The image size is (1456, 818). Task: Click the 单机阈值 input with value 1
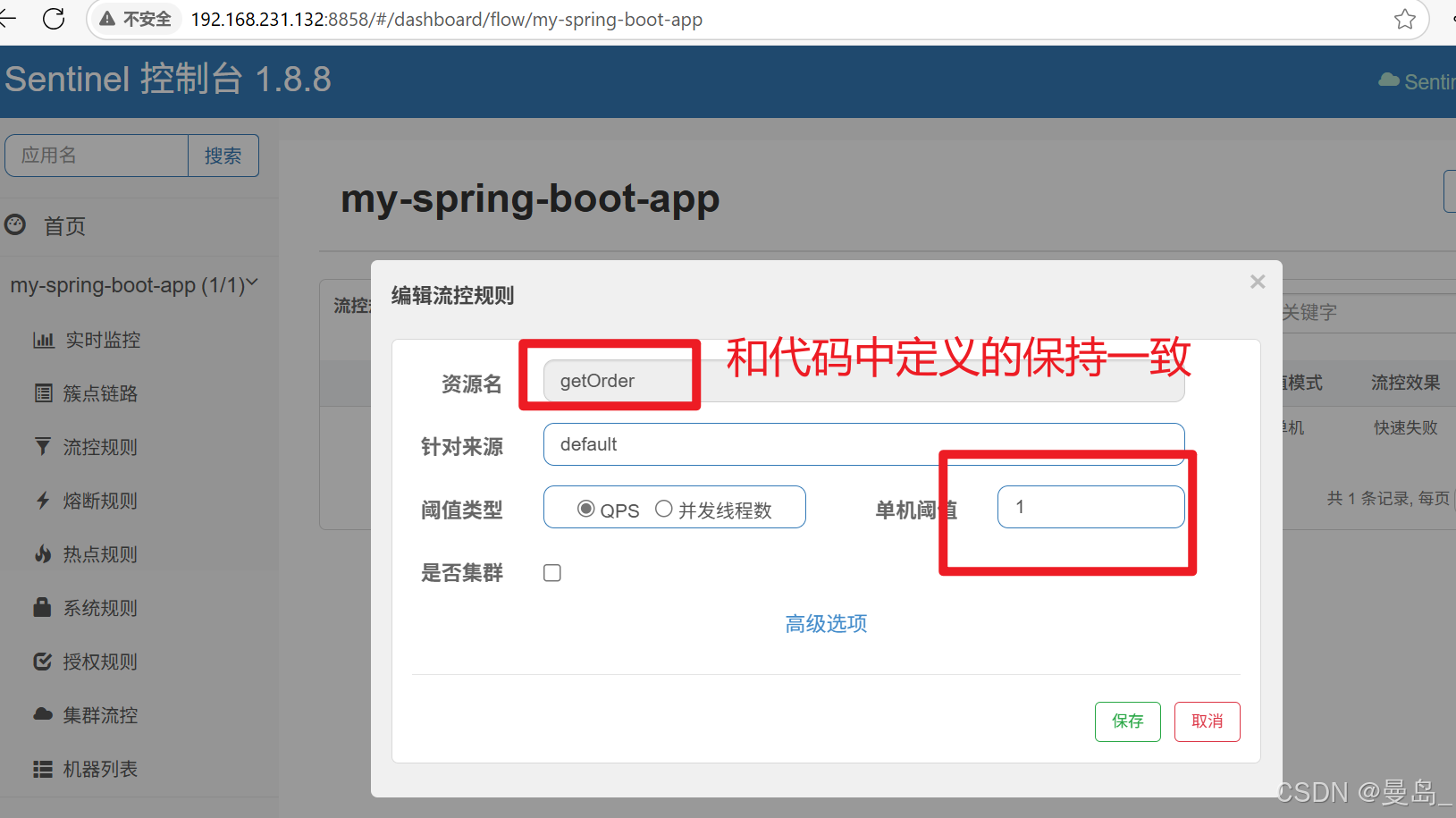tap(1090, 507)
